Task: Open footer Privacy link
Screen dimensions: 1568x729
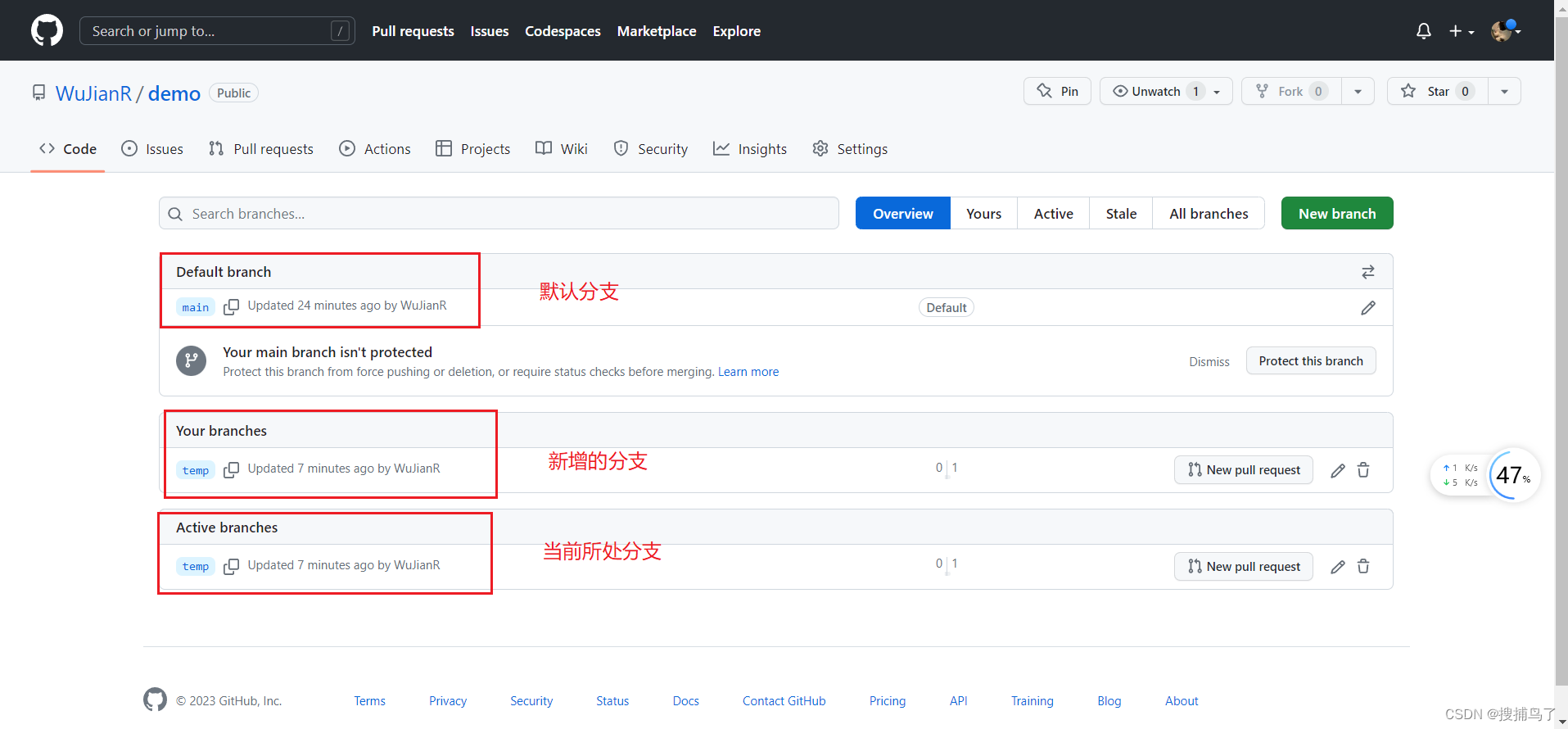Action: (x=448, y=701)
